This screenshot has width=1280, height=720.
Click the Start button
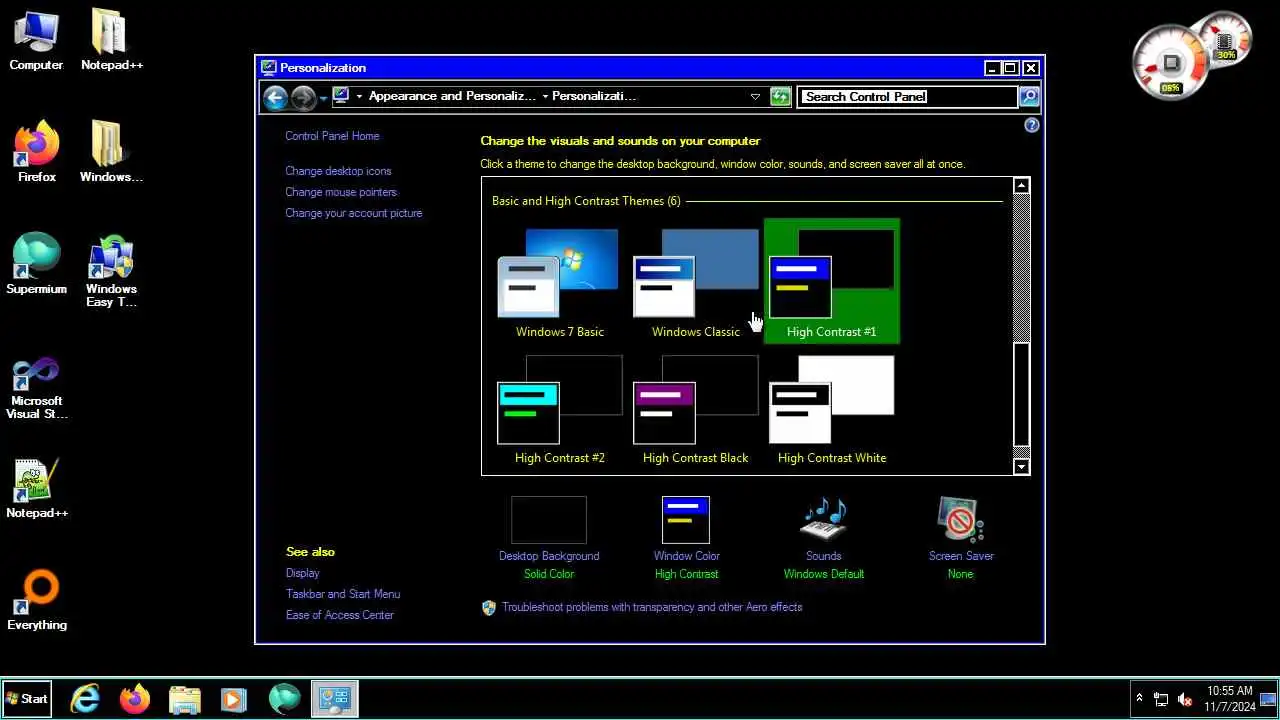point(27,699)
